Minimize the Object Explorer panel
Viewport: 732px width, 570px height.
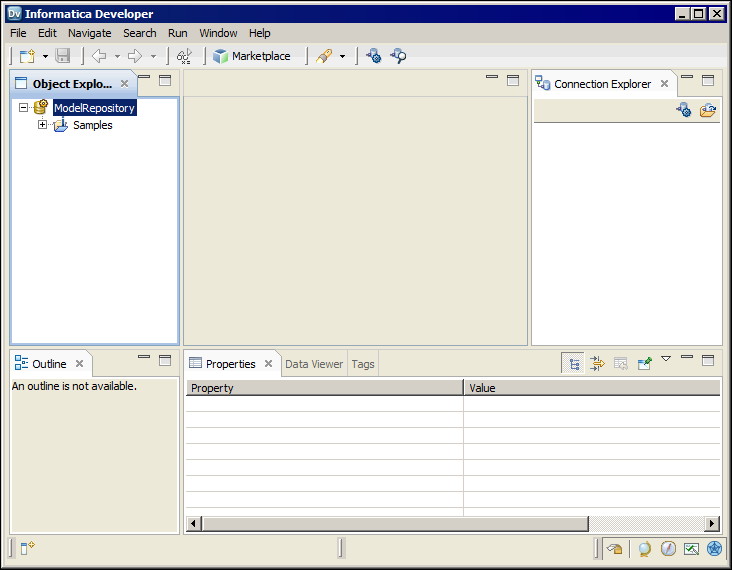coord(144,77)
